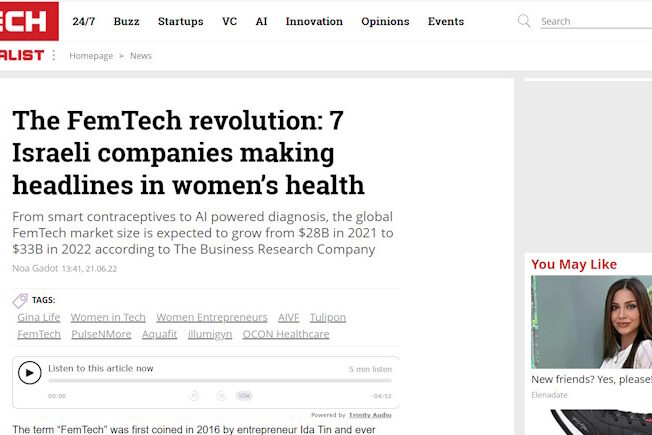The width and height of the screenshot is (652, 435).
Task: Open the Women in Tech tag
Action: point(108,317)
